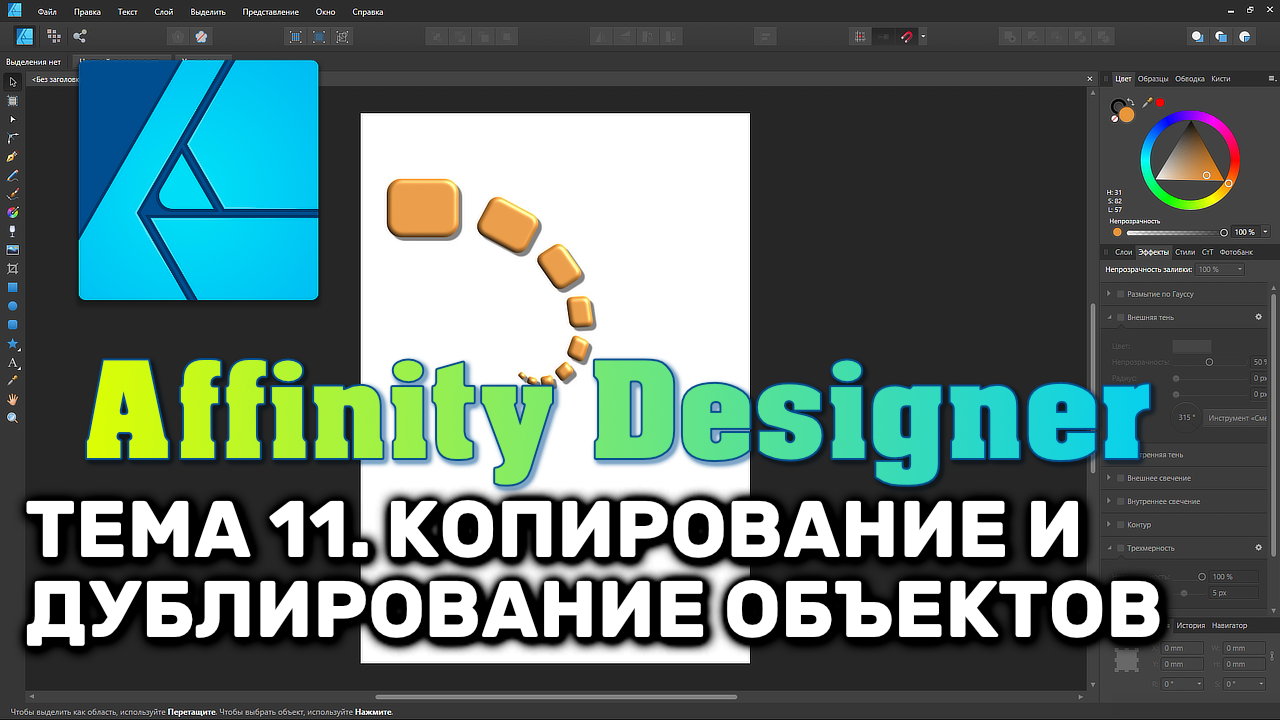Select the Place Image tool
The height and width of the screenshot is (720, 1280).
click(13, 250)
